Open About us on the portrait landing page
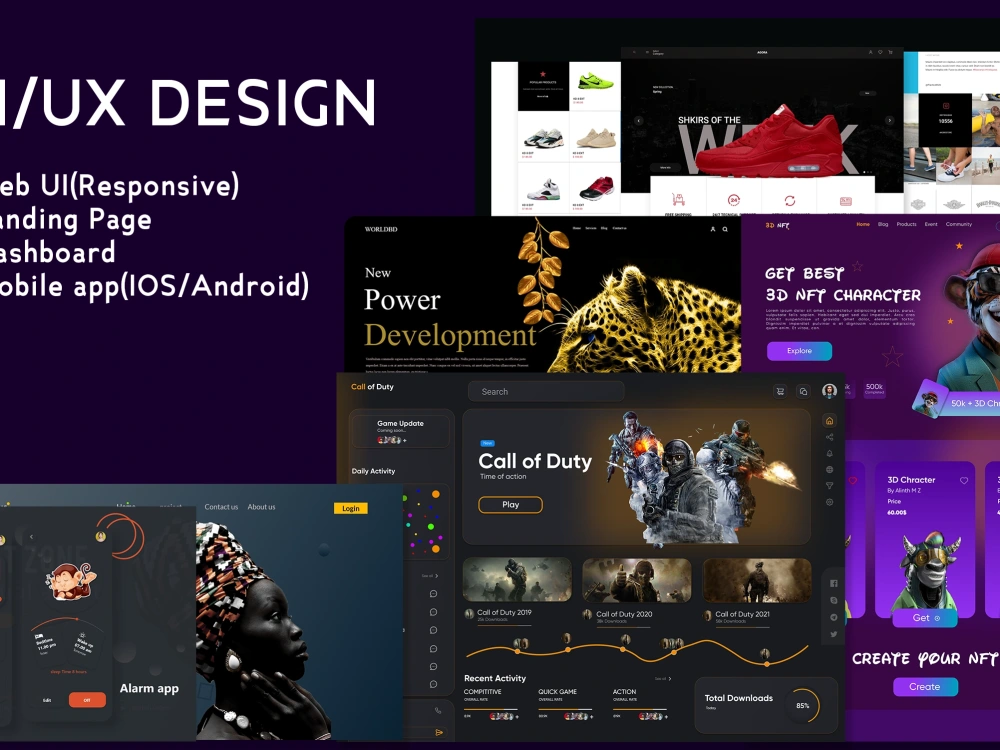Viewport: 1000px width, 750px height. [x=261, y=507]
